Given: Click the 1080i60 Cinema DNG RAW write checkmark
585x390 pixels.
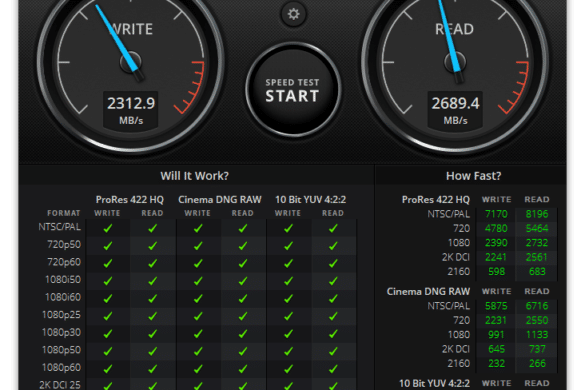Looking at the screenshot, I should (198, 298).
